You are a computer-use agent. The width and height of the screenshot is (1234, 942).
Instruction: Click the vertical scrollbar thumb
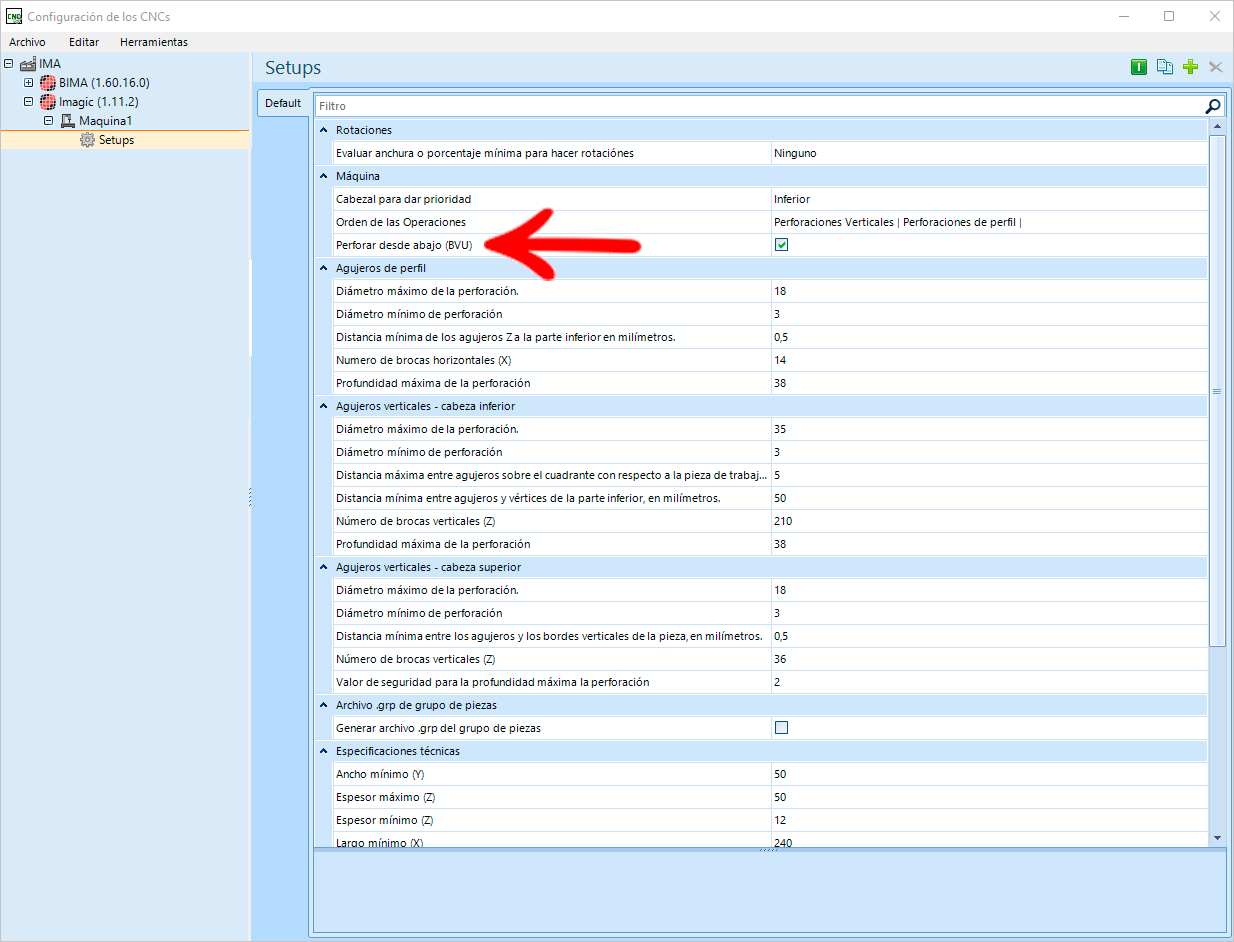point(1217,391)
